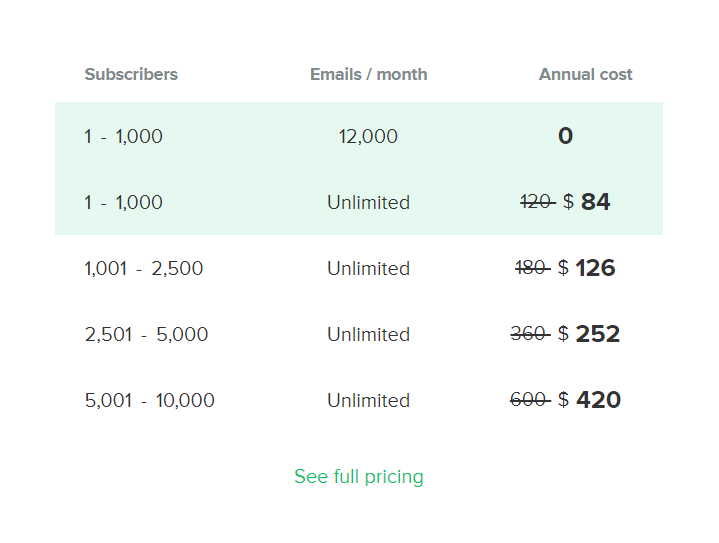Select the 5,001 - 10,000 subscribers tier
The width and height of the screenshot is (719, 543).
click(x=149, y=401)
